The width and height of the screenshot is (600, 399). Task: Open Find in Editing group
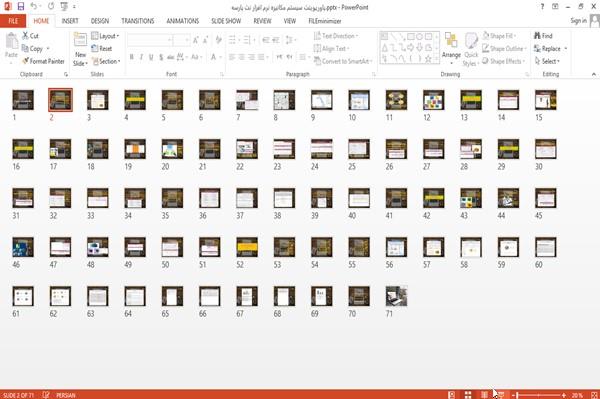click(x=543, y=36)
